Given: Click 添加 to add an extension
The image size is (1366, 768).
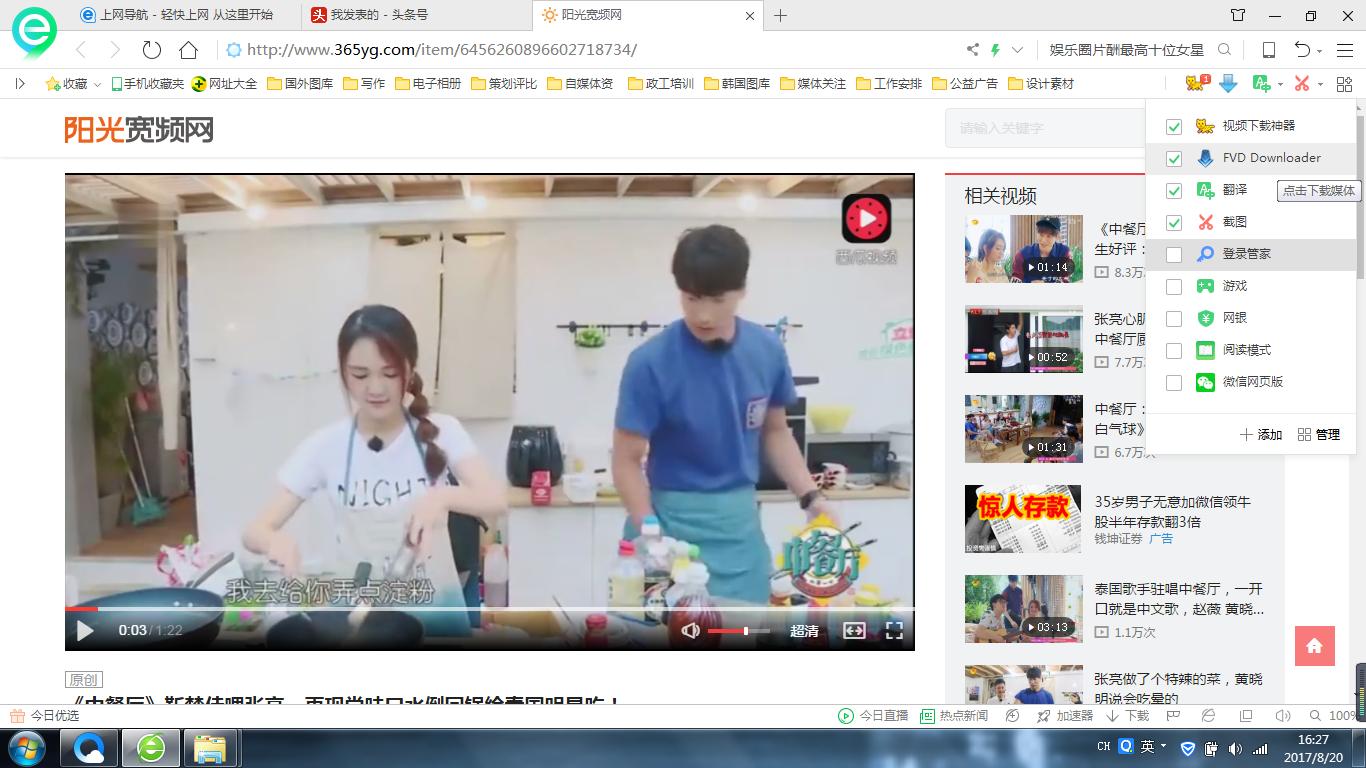Looking at the screenshot, I should [1261, 435].
